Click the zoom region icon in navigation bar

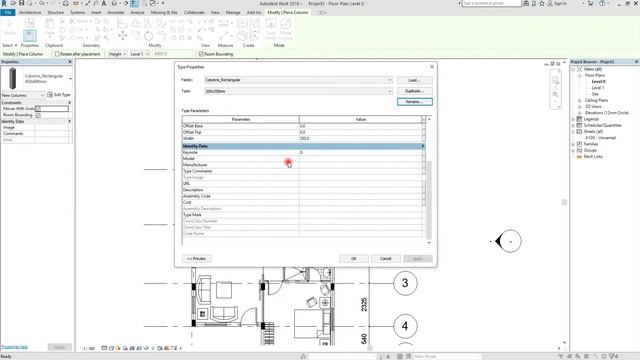(556, 95)
